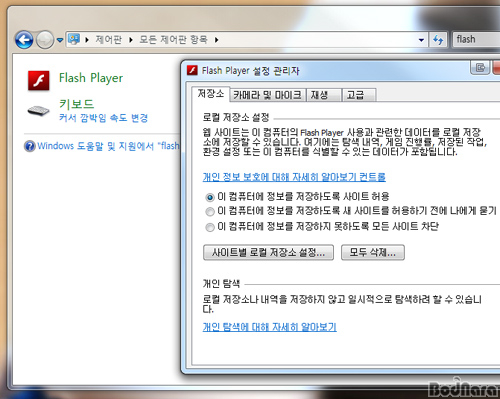Click 개인 탐색 section heading
The image size is (500, 399).
click(221, 284)
